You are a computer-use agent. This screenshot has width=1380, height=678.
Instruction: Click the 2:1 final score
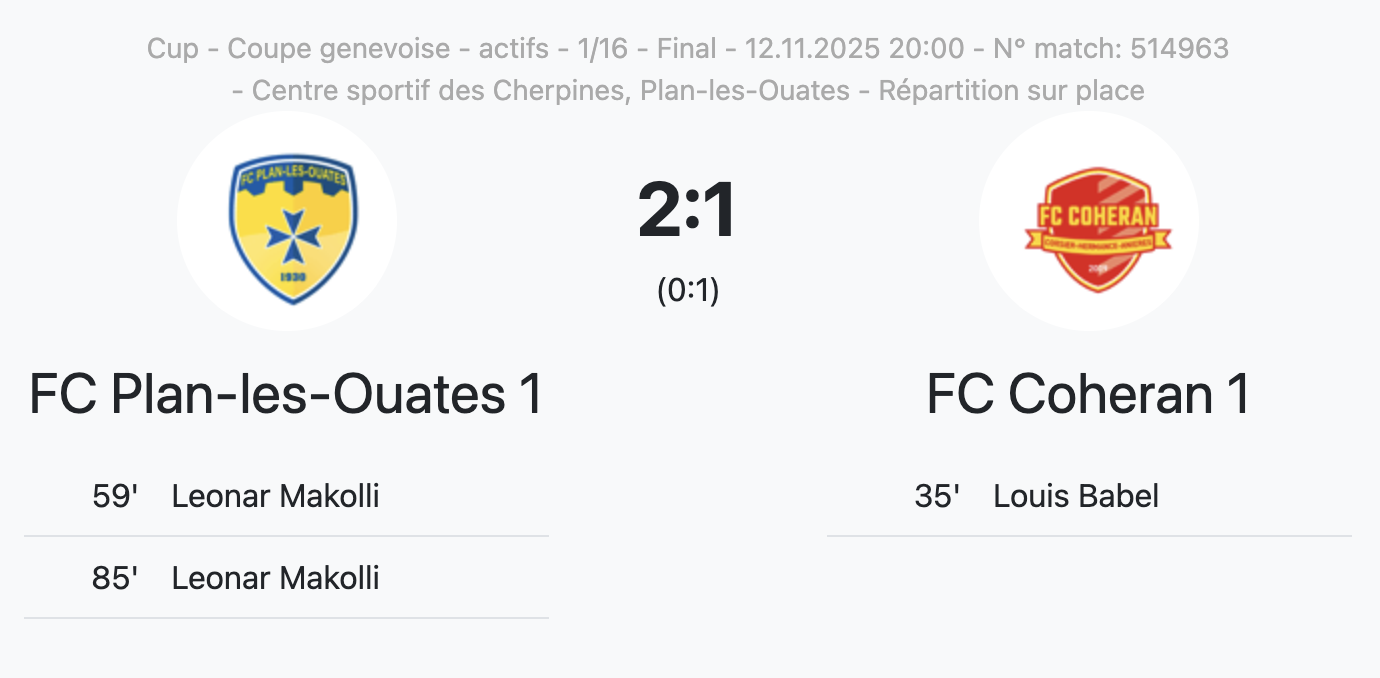[x=688, y=211]
